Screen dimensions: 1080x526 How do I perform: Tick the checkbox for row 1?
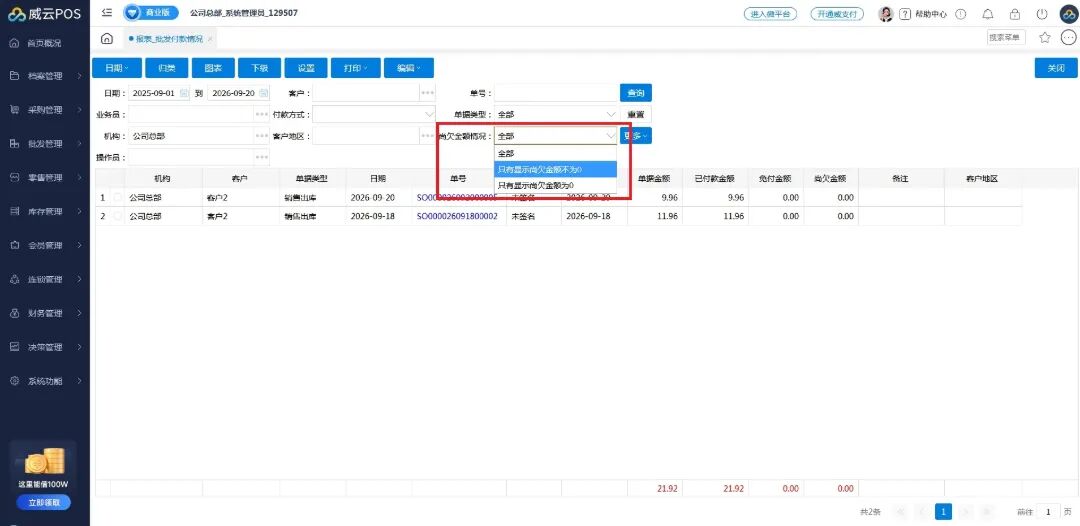pyautogui.click(x=118, y=198)
